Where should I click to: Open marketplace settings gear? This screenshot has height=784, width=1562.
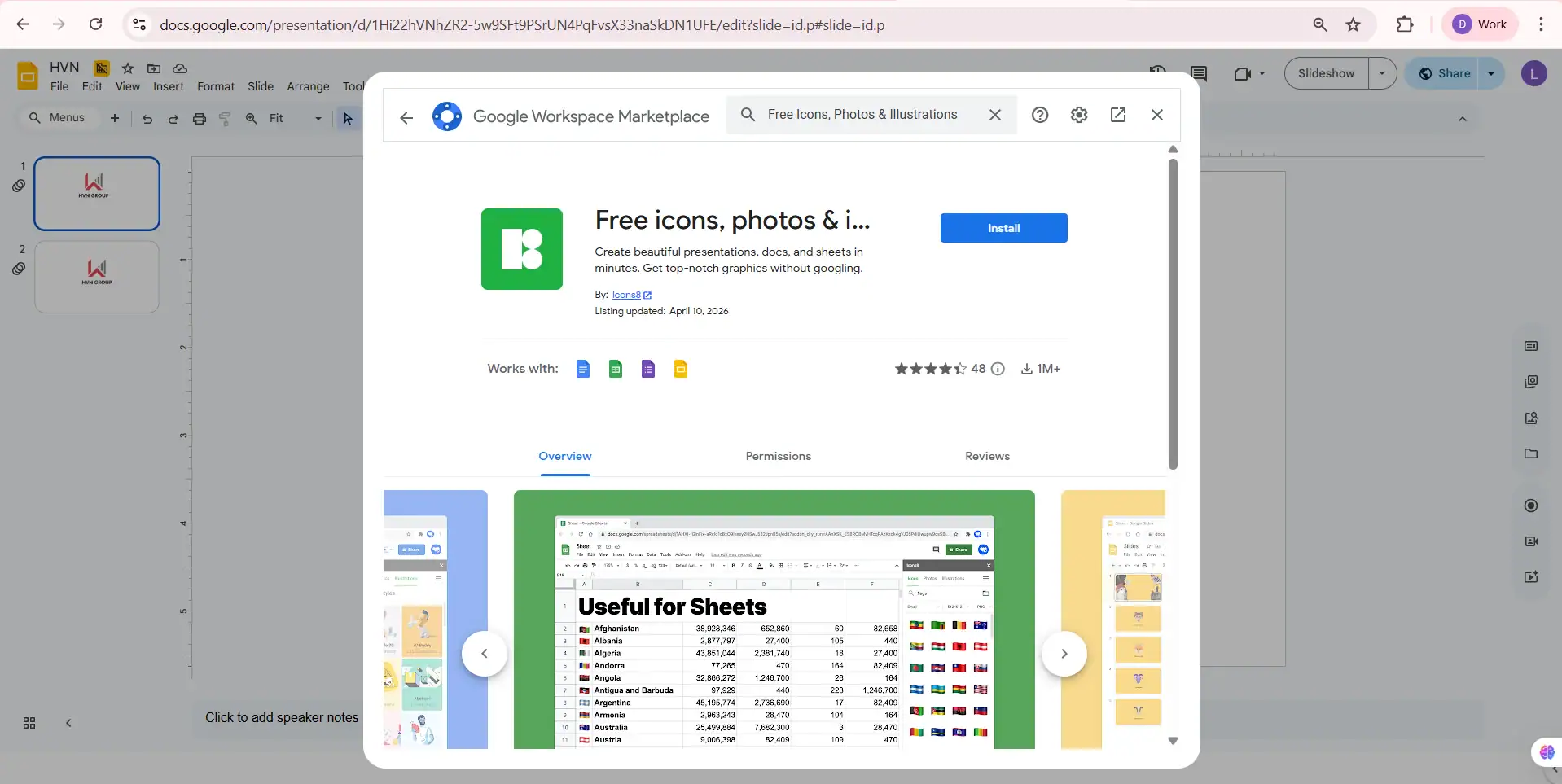pos(1079,115)
